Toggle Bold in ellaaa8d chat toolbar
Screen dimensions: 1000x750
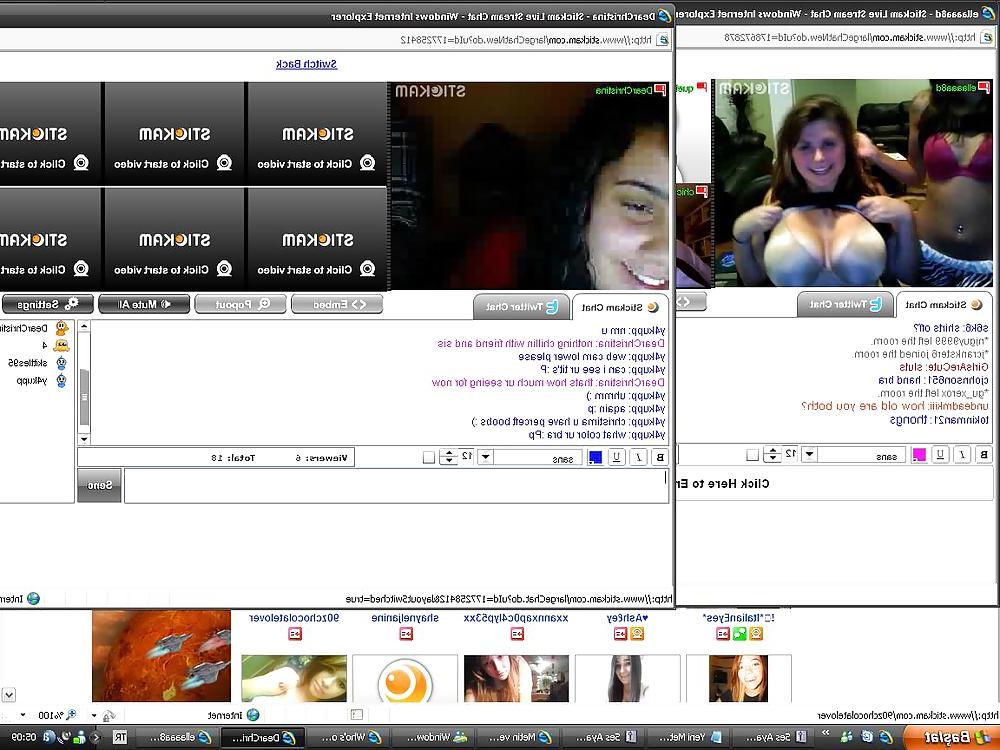(984, 454)
